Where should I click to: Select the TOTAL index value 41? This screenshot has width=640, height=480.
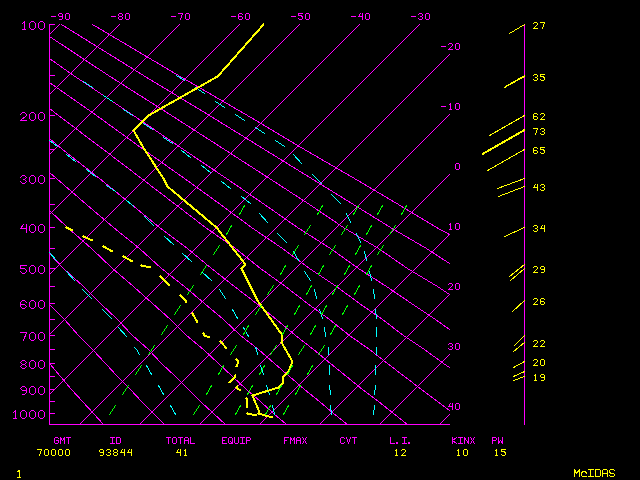181,452
